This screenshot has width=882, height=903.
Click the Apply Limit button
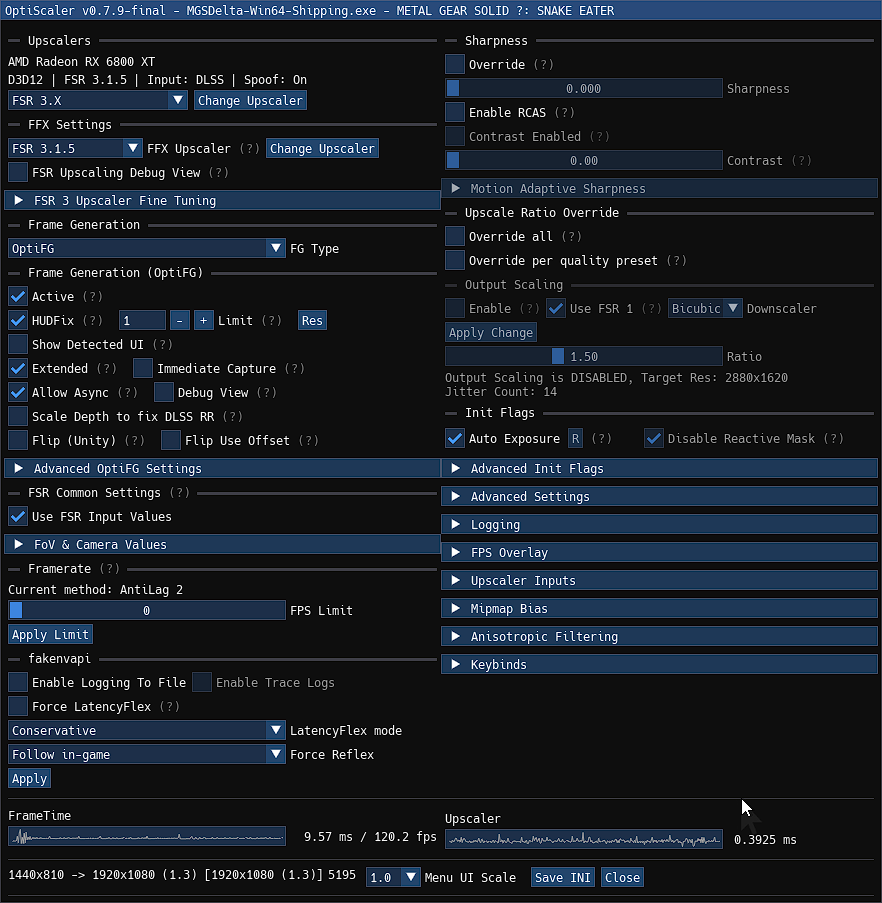(50, 634)
